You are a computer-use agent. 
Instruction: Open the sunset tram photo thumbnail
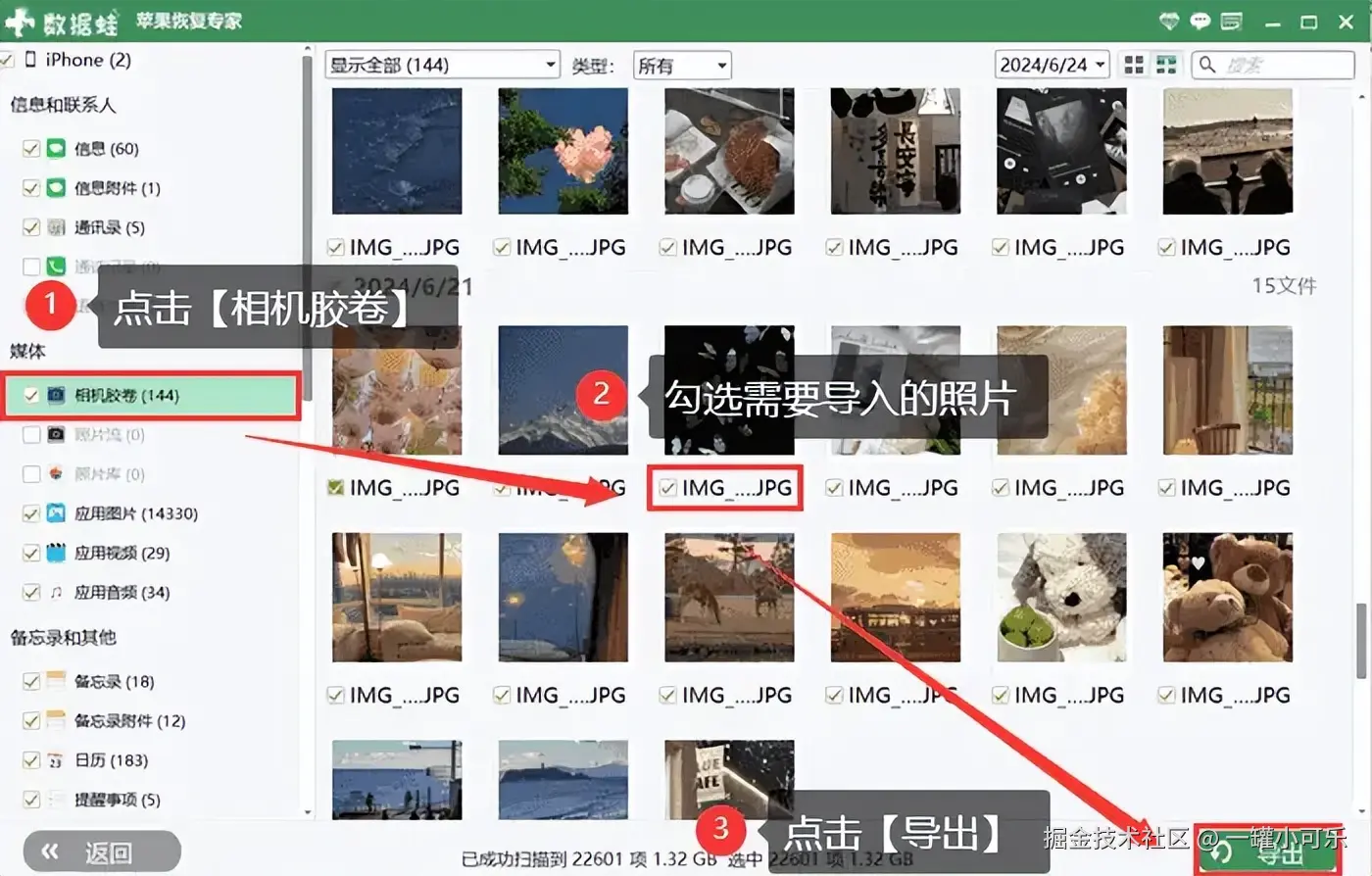(895, 597)
